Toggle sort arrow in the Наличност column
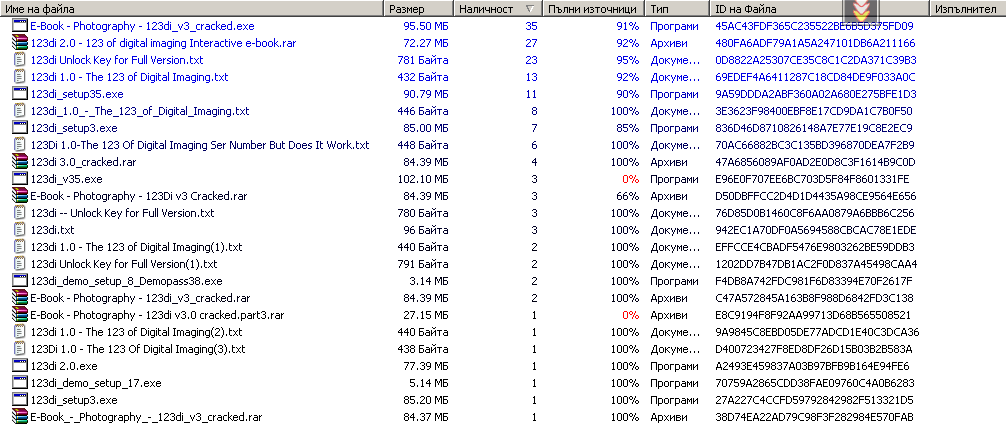This screenshot has height=435, width=1008. coord(530,9)
